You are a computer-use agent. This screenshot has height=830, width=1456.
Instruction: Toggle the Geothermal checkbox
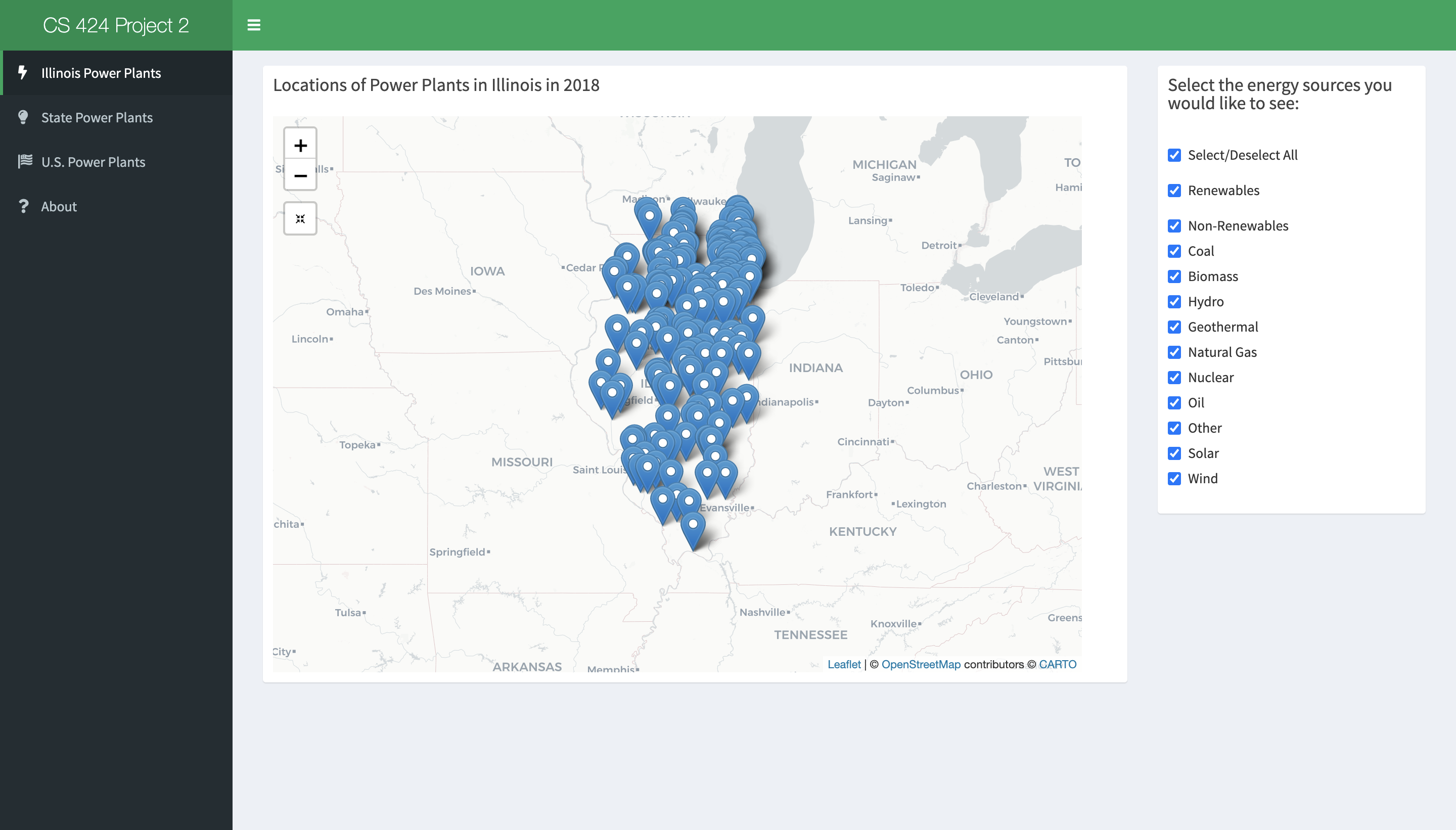[x=1174, y=327]
